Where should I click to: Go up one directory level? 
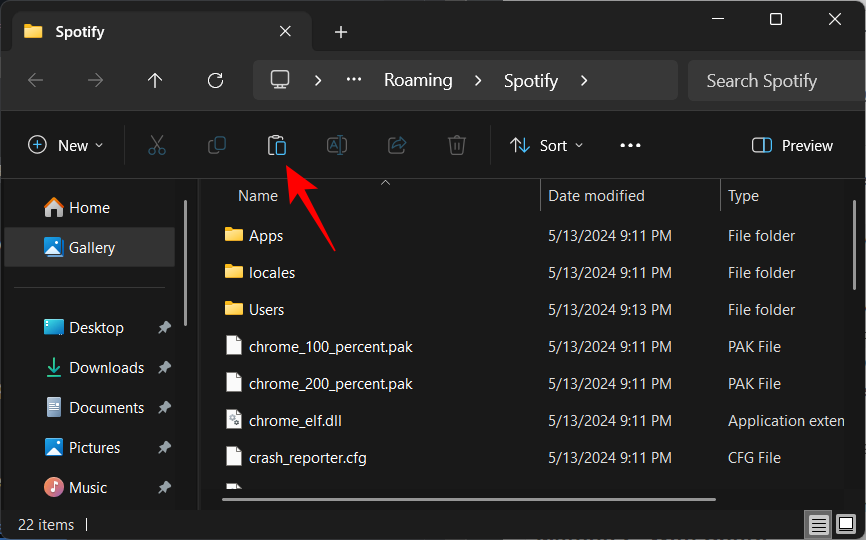tap(155, 81)
